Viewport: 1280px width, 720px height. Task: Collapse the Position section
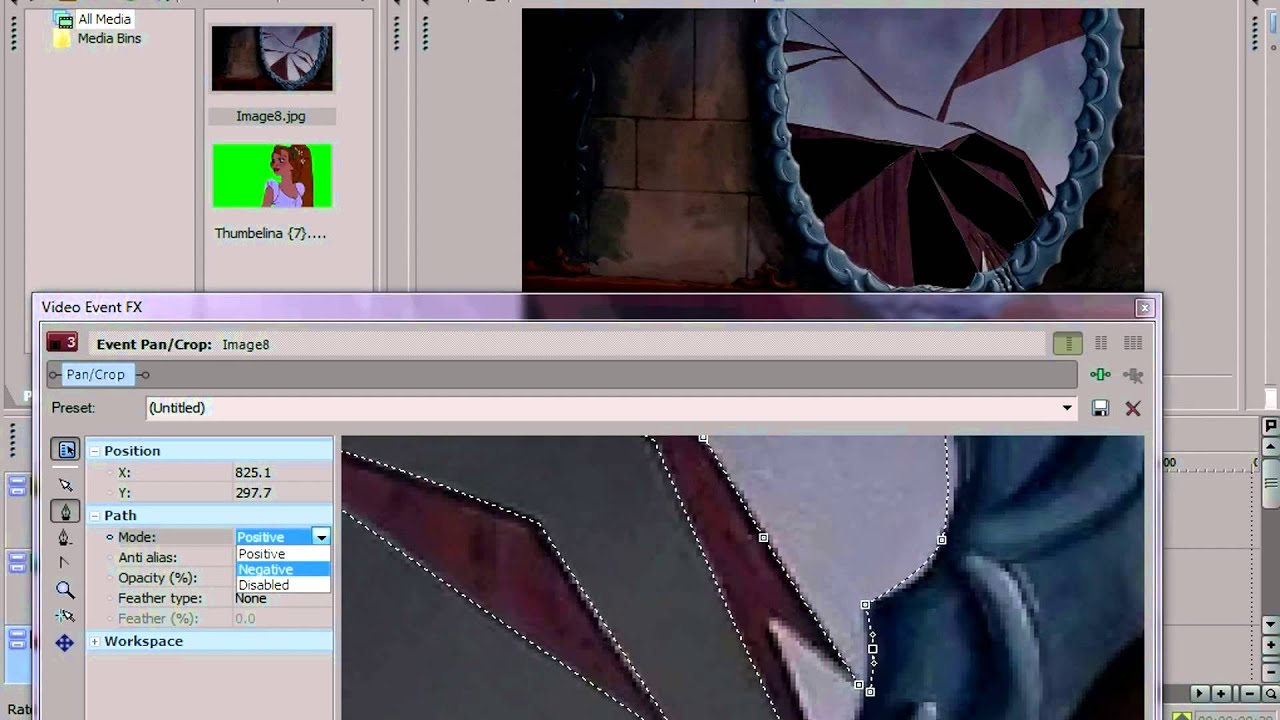pos(95,451)
